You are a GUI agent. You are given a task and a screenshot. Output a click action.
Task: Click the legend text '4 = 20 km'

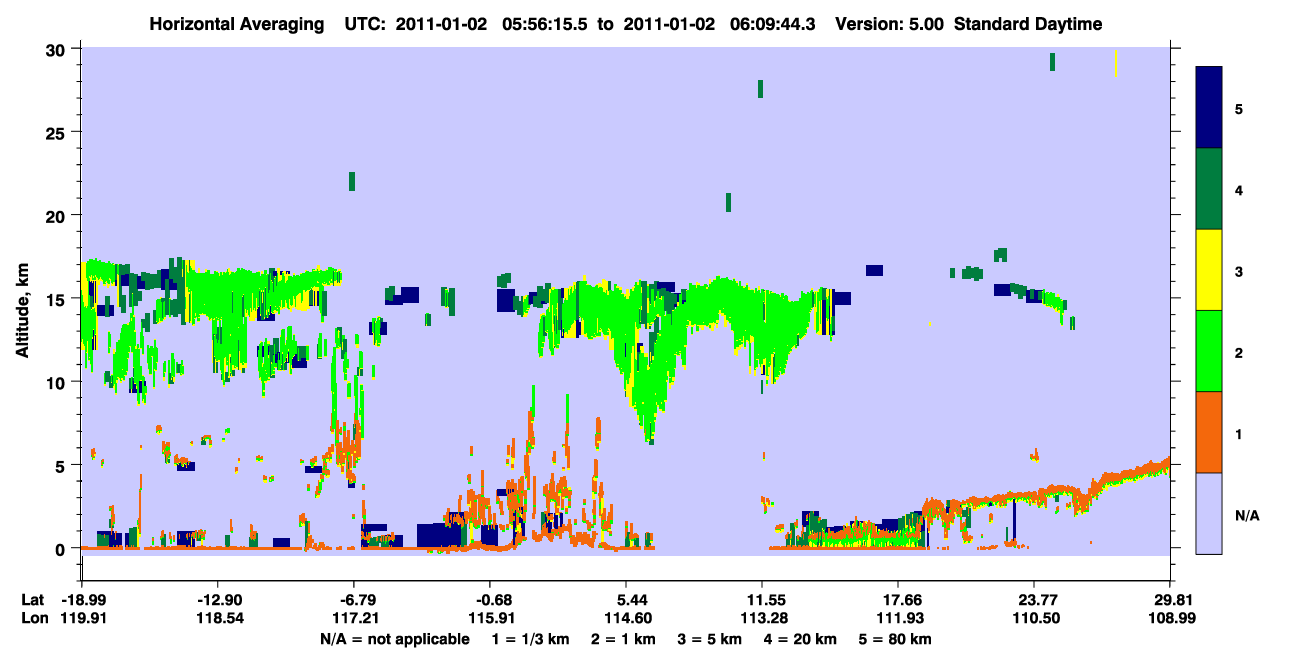(802, 638)
